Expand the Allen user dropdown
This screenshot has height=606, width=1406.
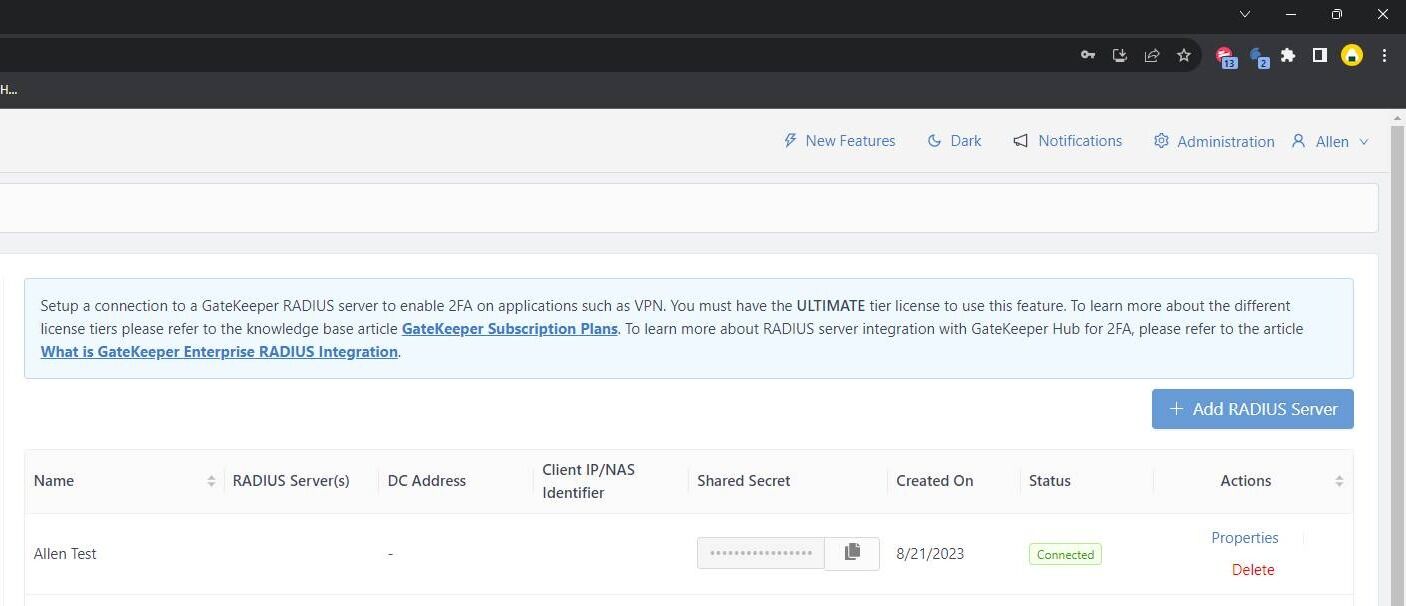(x=1330, y=141)
